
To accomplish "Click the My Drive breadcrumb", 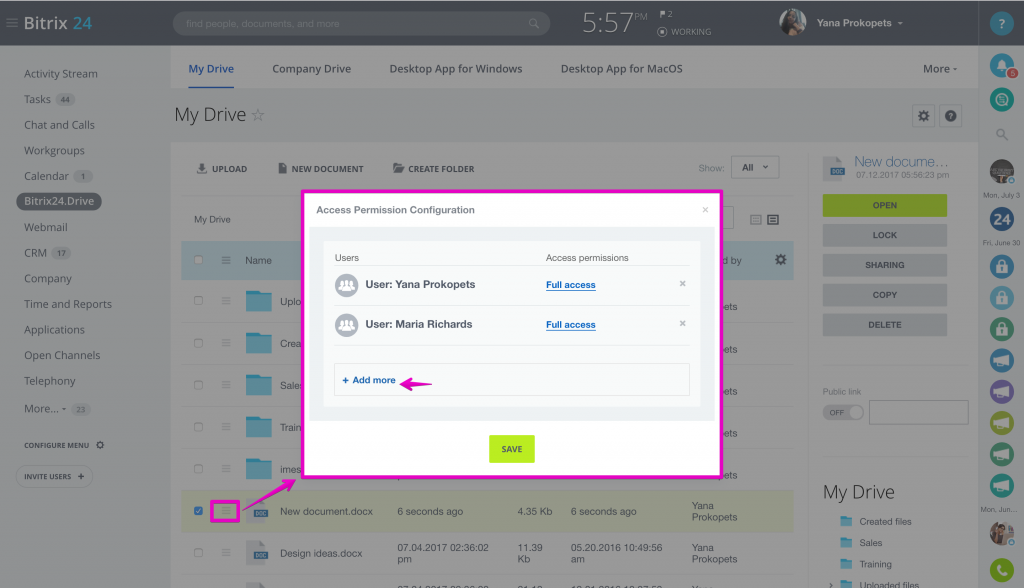I will [212, 220].
